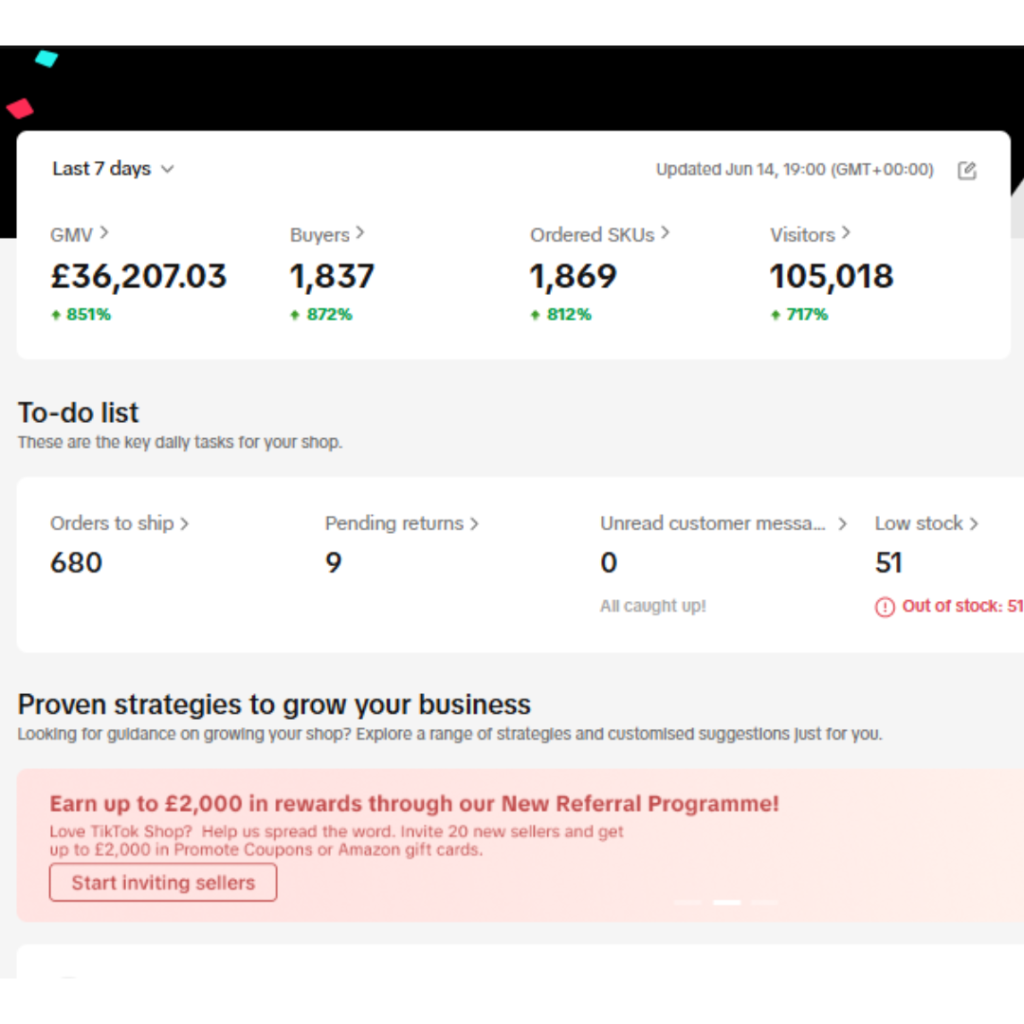Open the Last 7 days date range dropdown

[x=113, y=169]
